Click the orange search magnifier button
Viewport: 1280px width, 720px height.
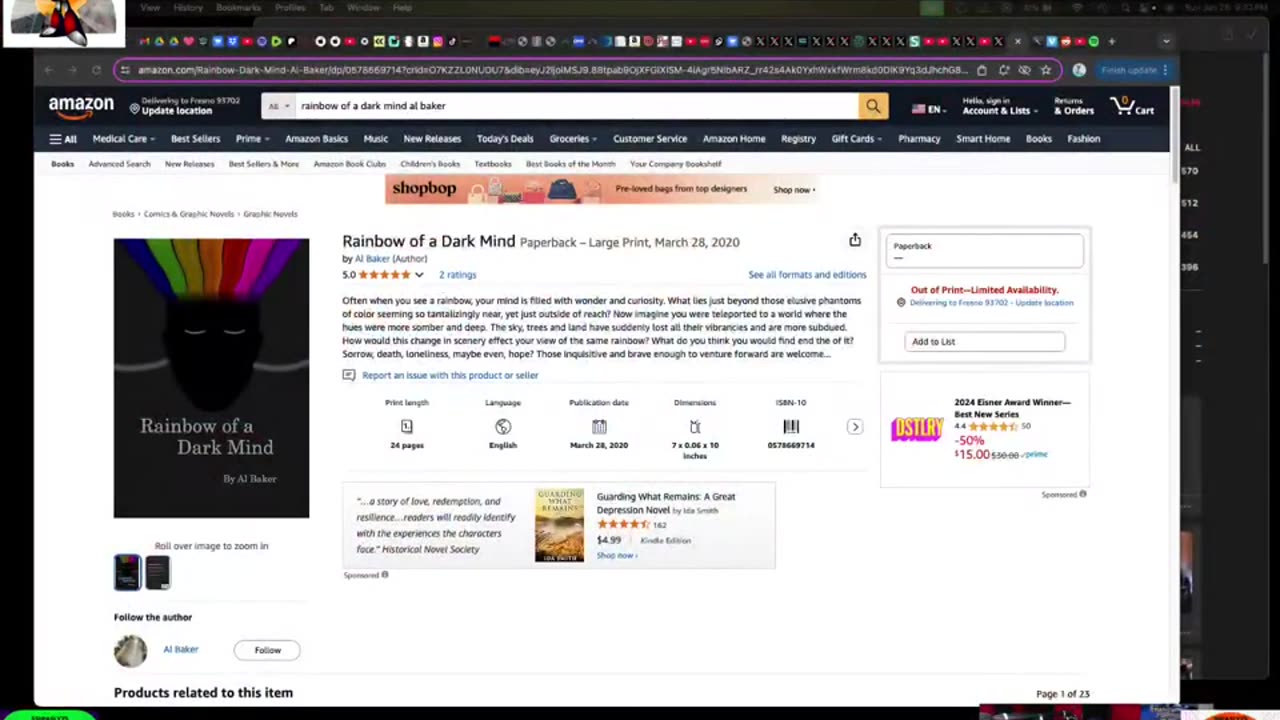873,105
